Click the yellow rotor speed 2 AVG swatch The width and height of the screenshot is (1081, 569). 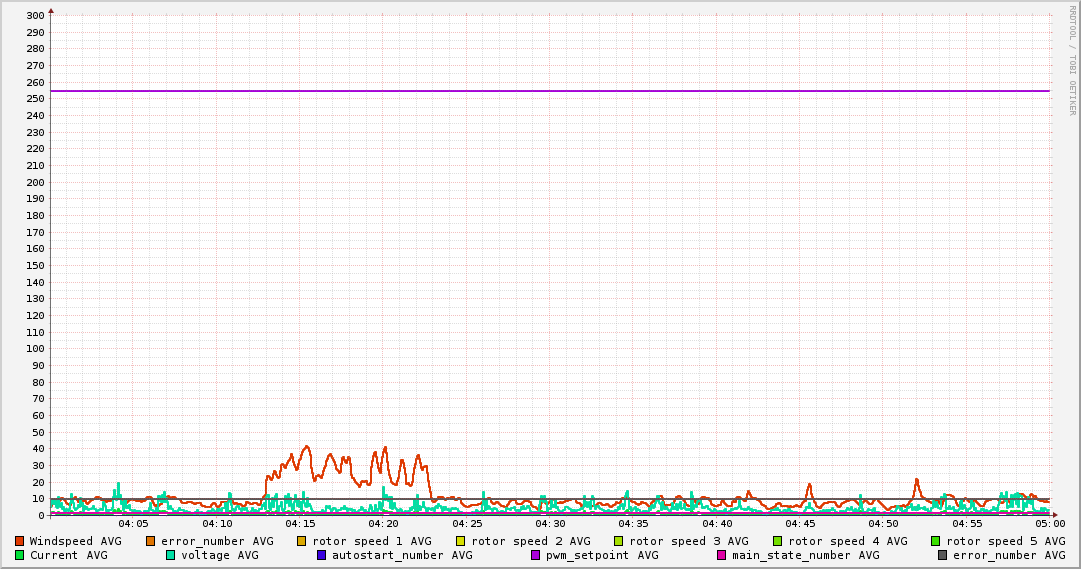[461, 541]
